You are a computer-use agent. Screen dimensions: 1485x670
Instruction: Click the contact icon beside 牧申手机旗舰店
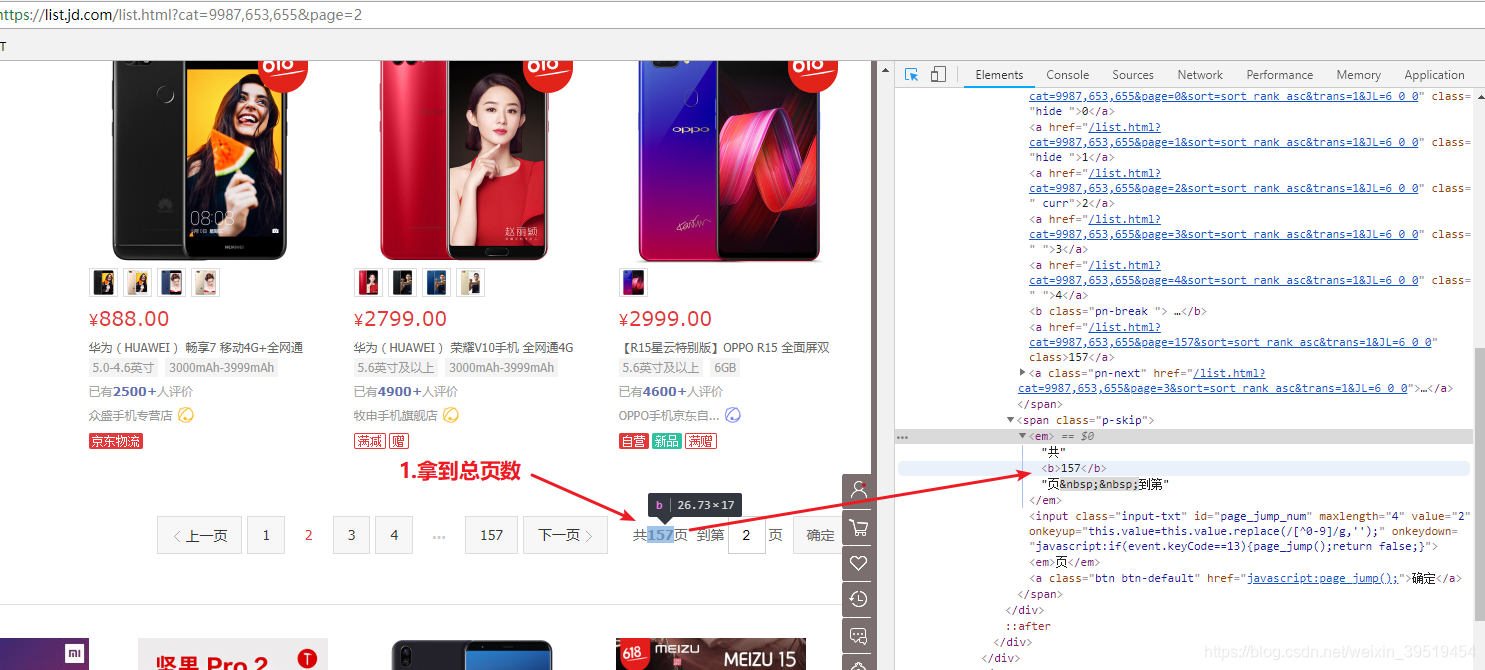tap(451, 415)
